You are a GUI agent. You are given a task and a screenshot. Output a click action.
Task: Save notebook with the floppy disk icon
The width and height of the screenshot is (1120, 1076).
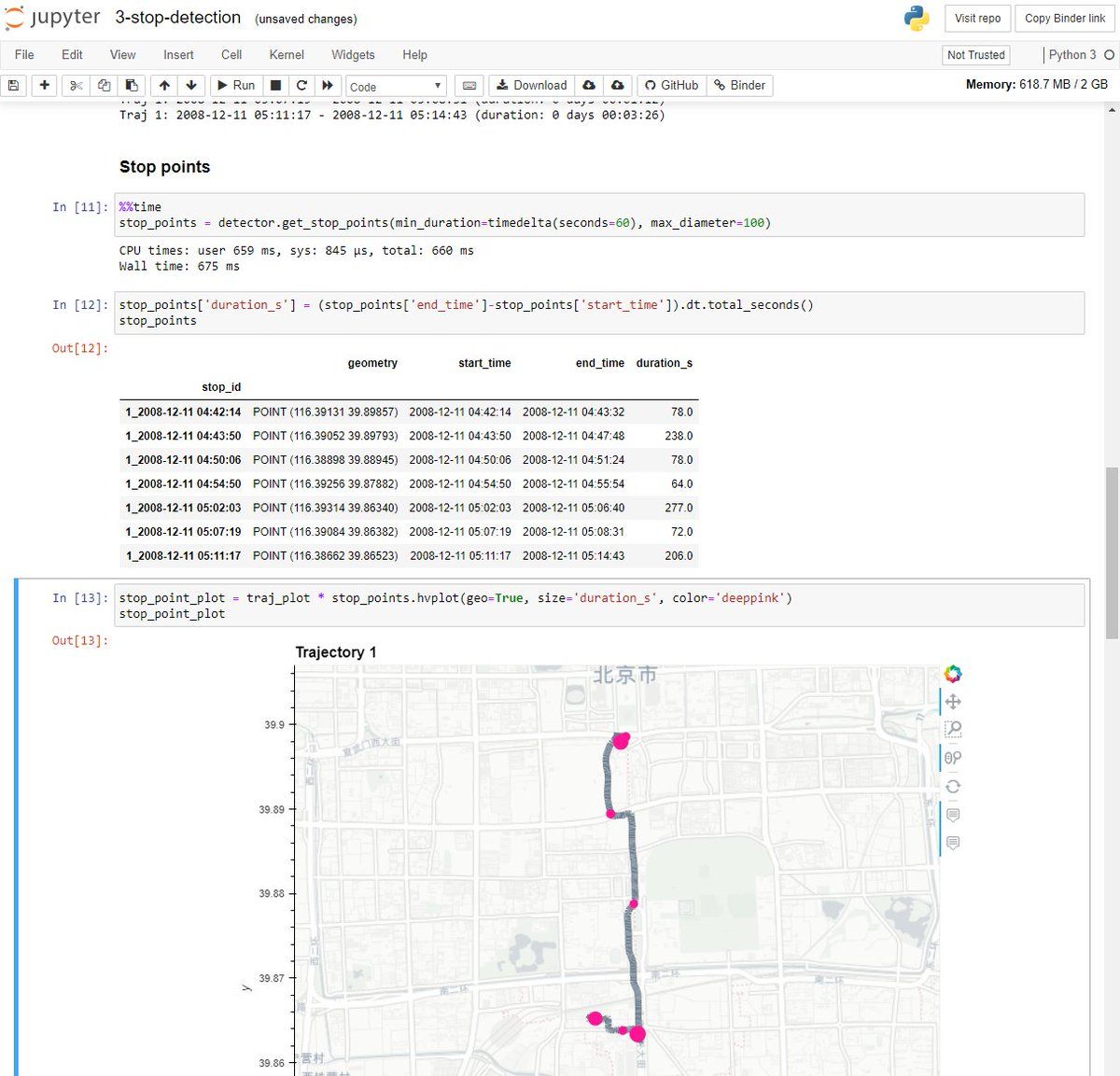coord(13,85)
